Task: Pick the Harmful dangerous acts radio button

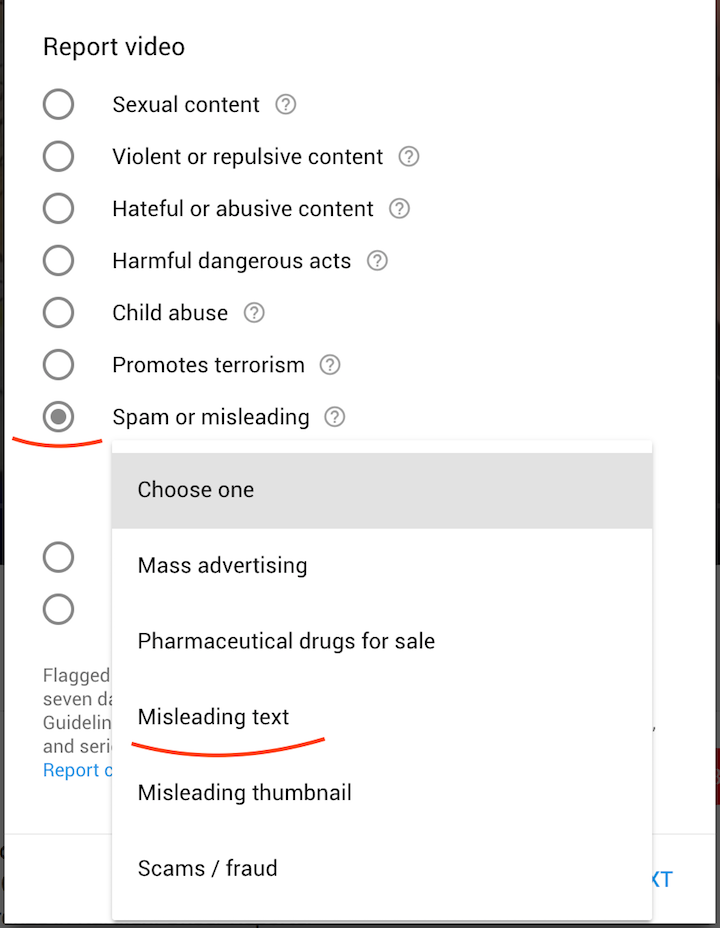Action: pos(59,260)
